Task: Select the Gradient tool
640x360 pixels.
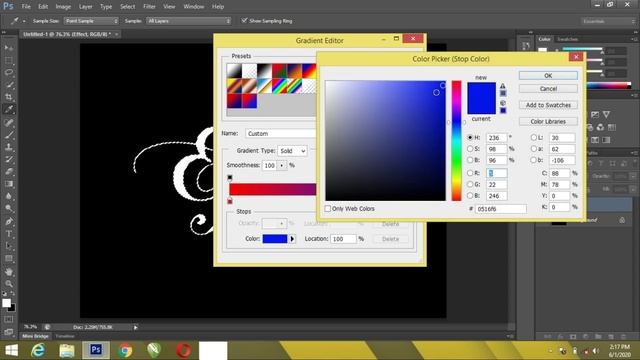Action: pyautogui.click(x=9, y=184)
